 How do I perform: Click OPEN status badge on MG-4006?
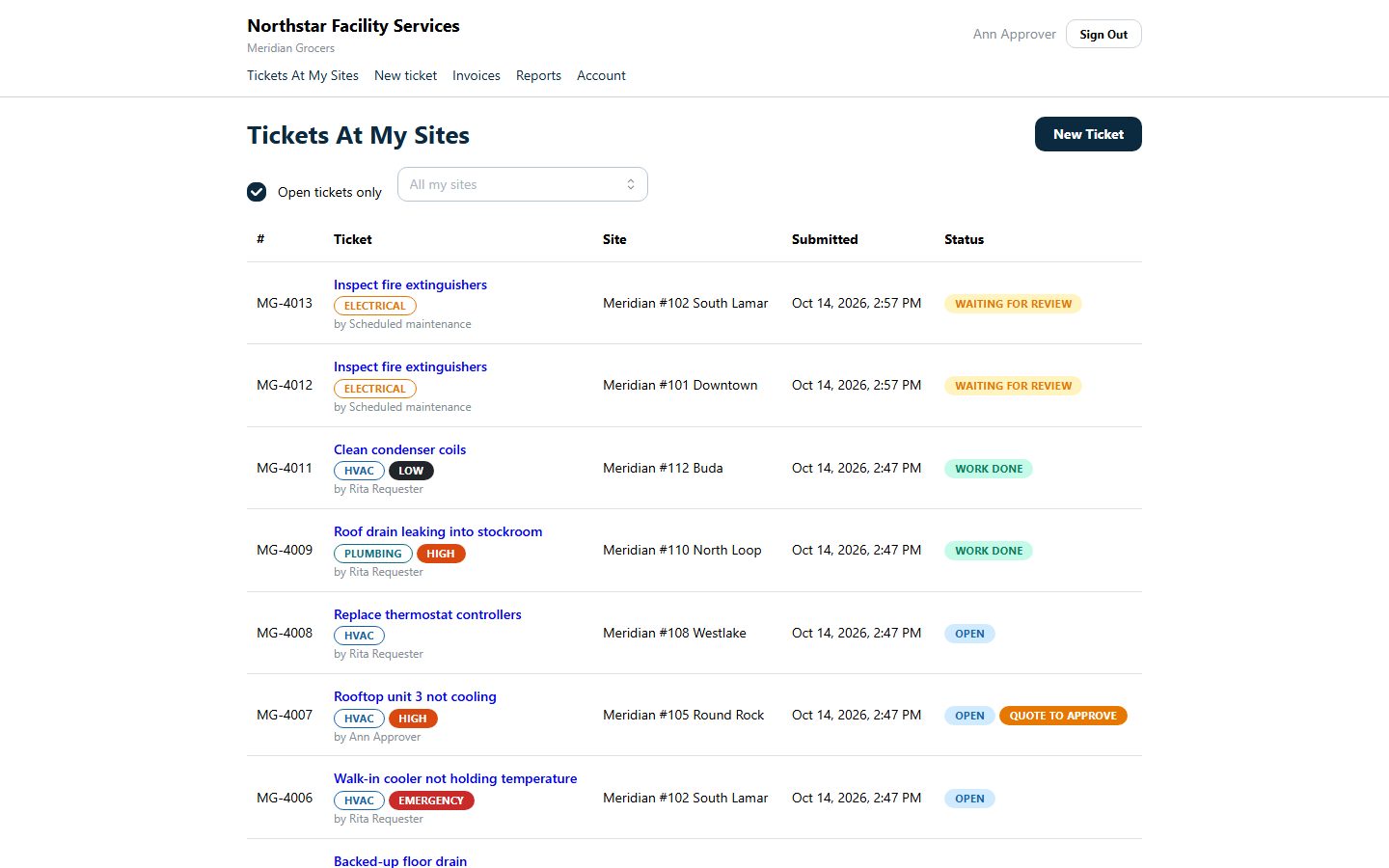(969, 799)
